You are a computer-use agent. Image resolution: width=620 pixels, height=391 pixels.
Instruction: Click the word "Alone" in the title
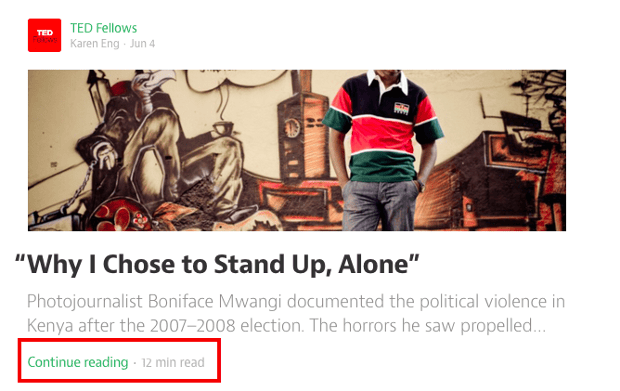coord(372,264)
